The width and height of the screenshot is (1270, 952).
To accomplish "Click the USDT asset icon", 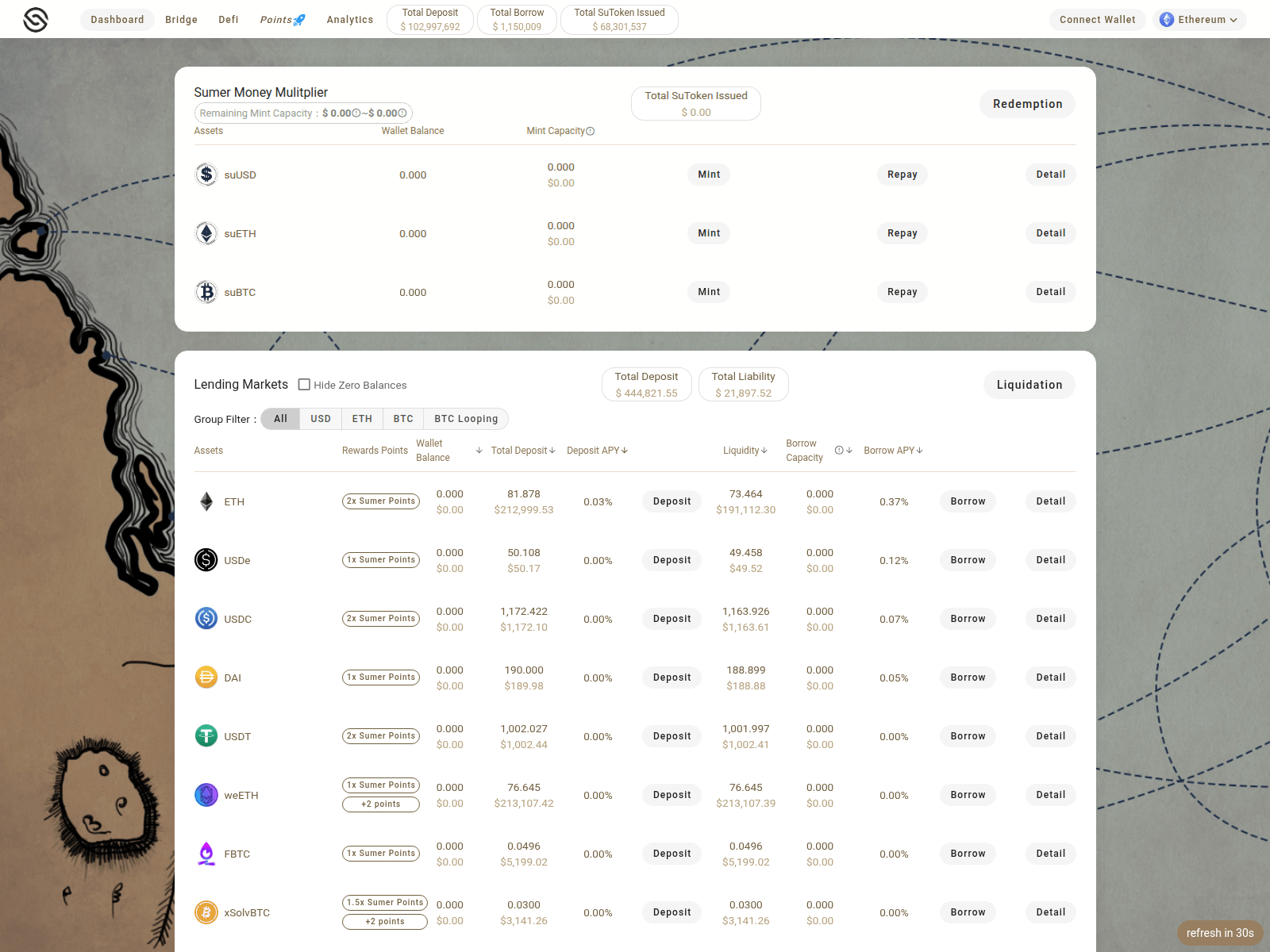I will pos(206,736).
